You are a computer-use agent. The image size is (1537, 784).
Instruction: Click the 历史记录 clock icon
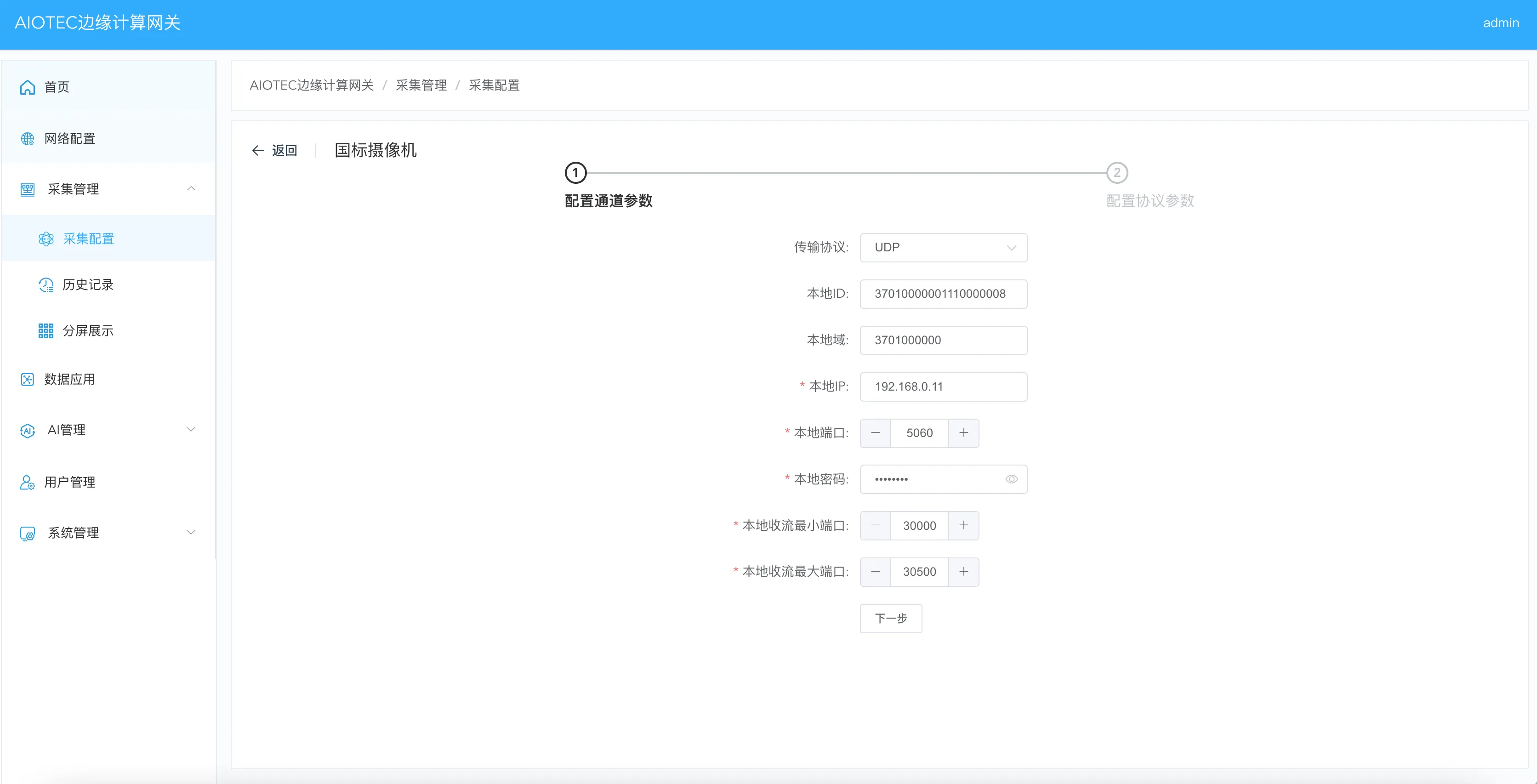coord(46,285)
